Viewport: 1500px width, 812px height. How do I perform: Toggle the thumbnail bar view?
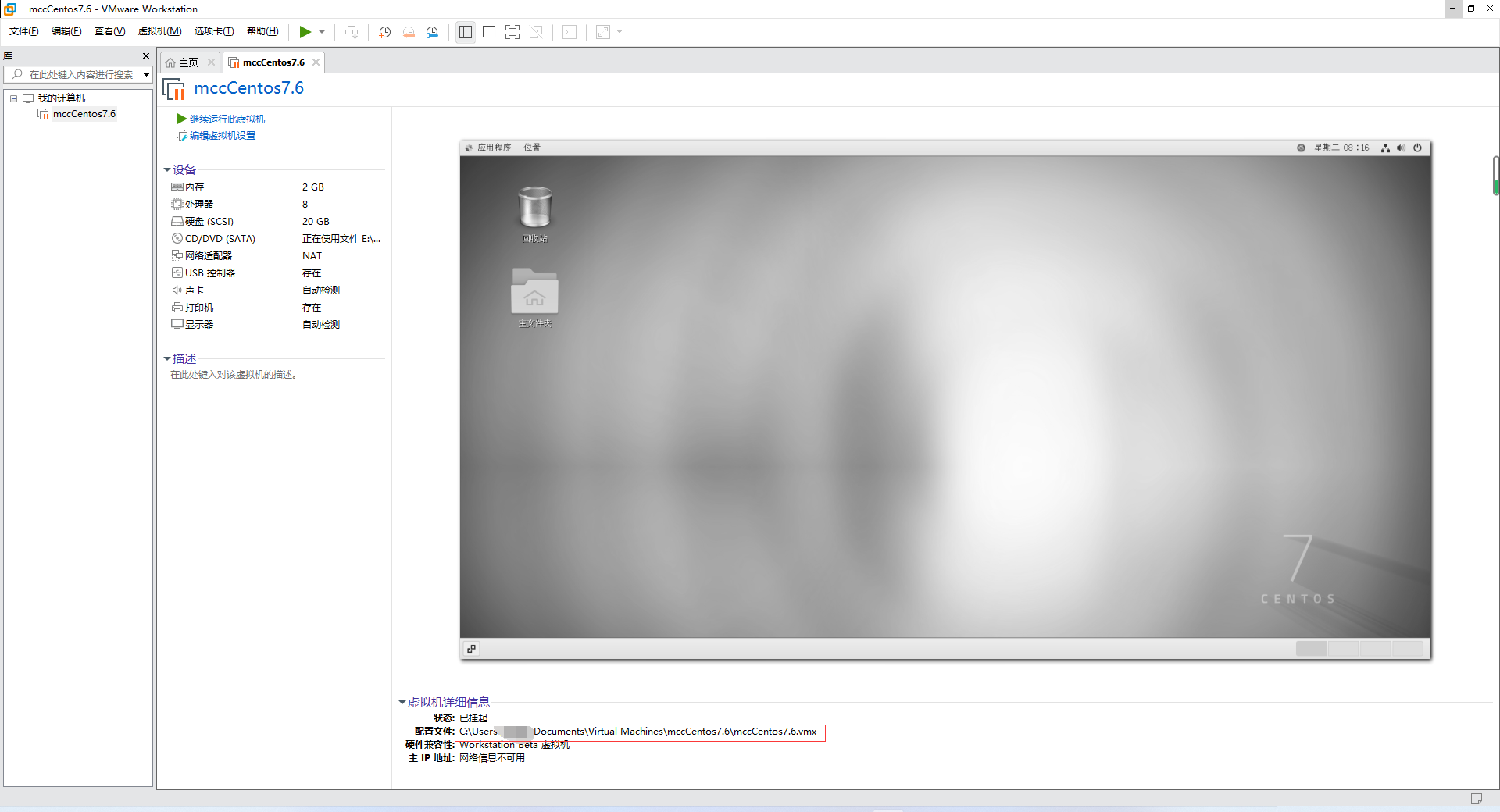click(x=489, y=32)
